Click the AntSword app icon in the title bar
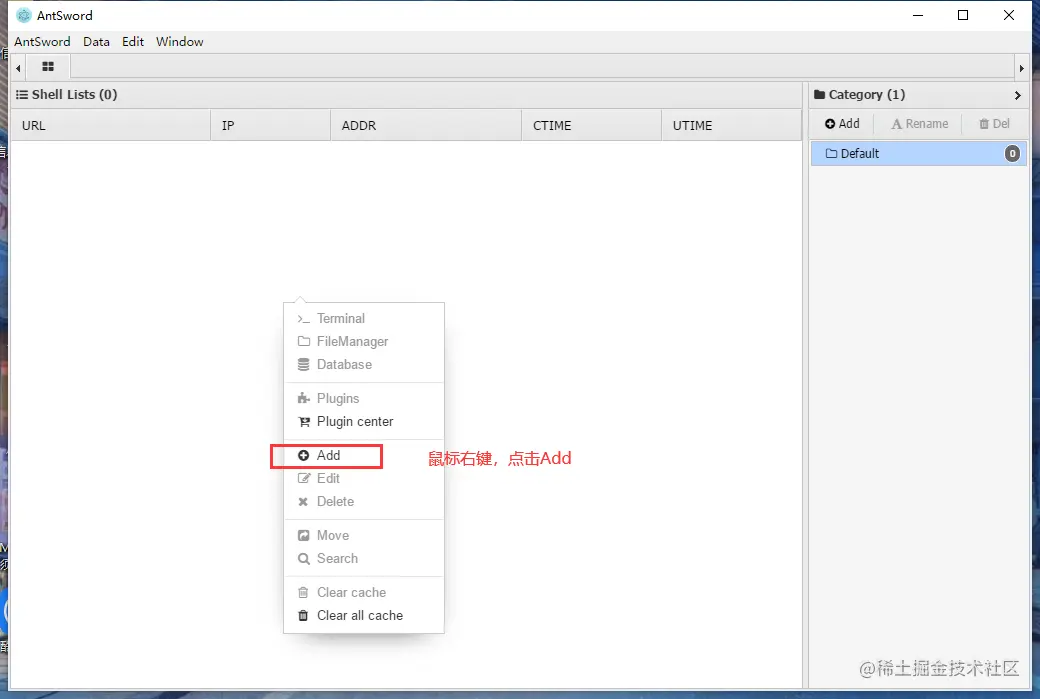The width and height of the screenshot is (1040, 699). [x=24, y=15]
